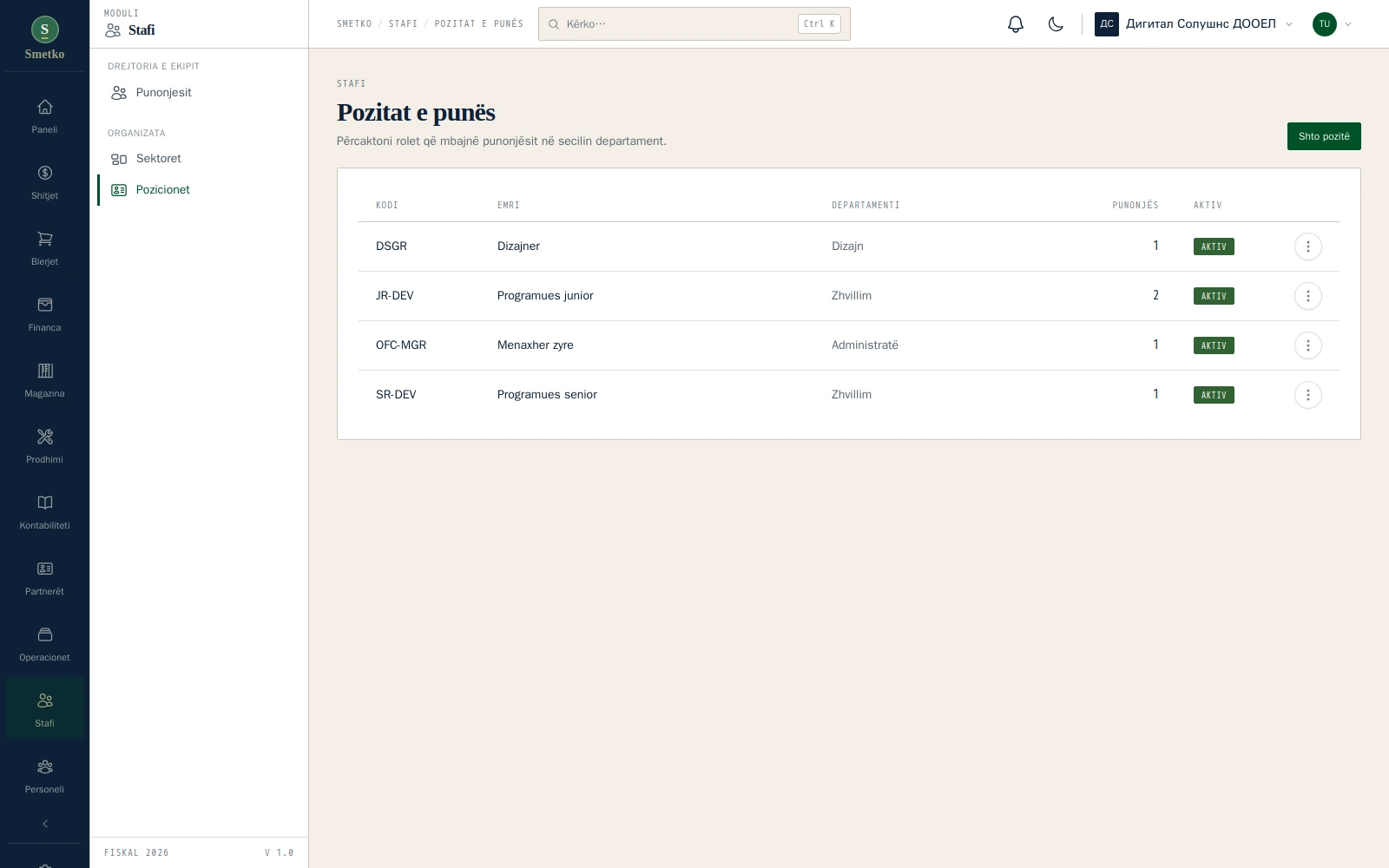Click the Shto pozitë button

(1324, 136)
